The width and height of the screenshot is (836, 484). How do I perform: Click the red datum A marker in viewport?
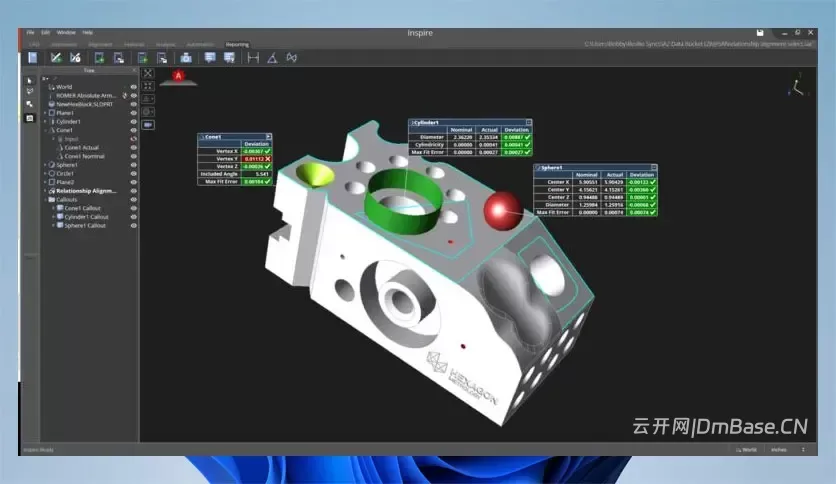(x=178, y=76)
